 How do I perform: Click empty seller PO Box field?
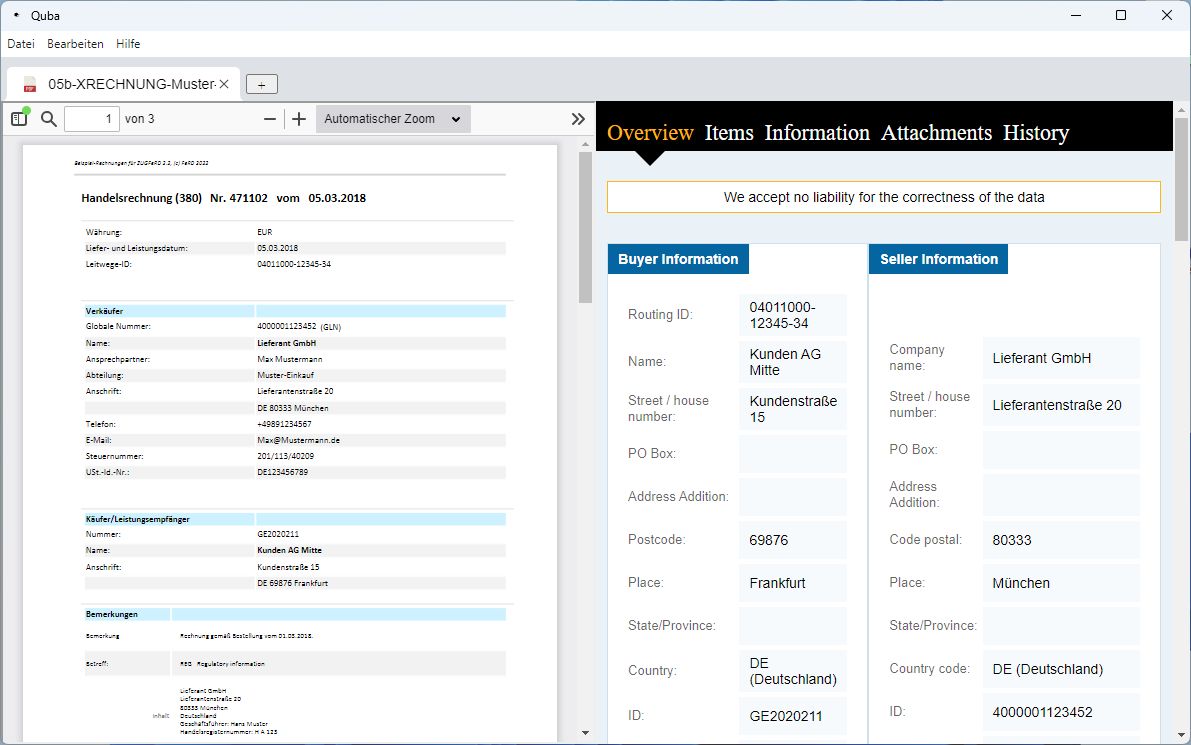pos(1061,450)
